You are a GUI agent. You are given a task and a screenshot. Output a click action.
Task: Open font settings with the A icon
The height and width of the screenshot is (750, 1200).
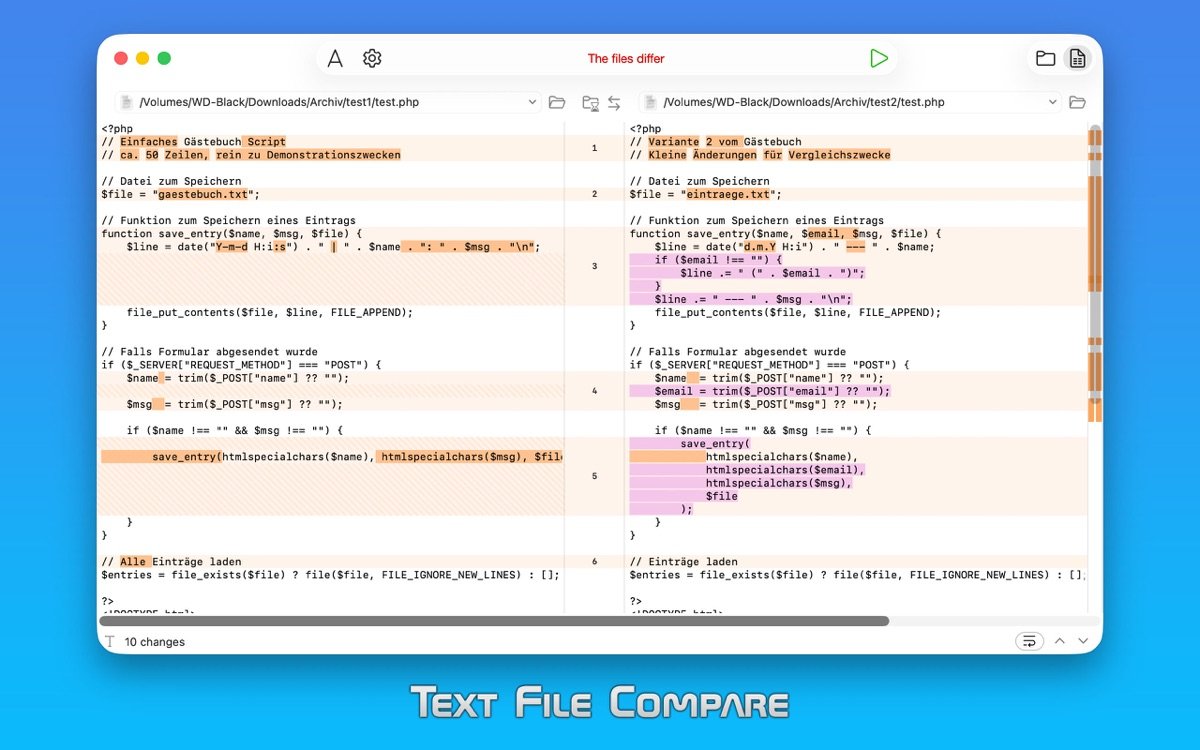coord(335,59)
